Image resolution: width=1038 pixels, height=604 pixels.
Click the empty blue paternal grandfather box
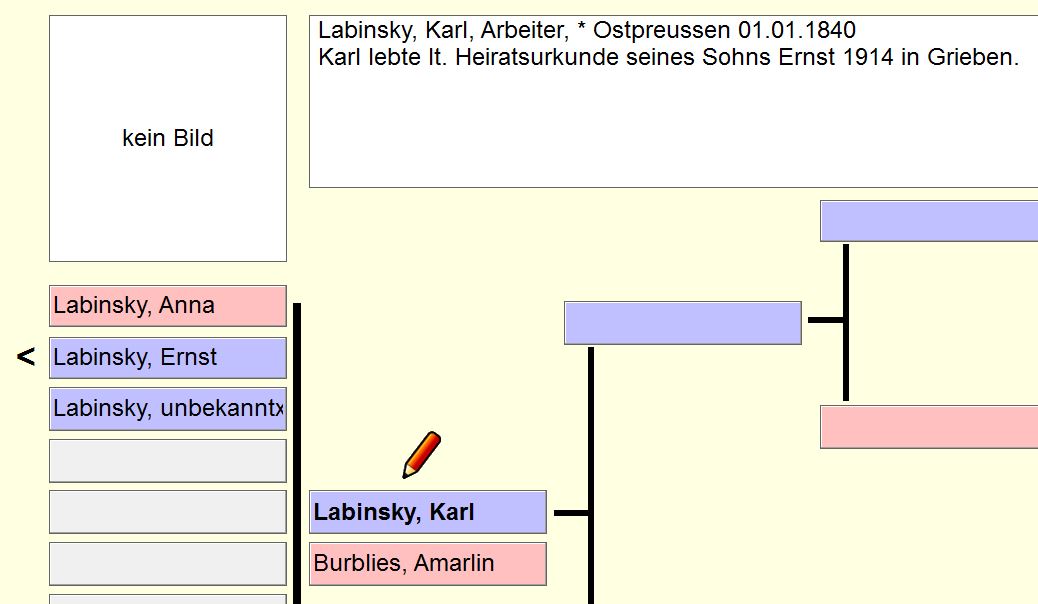(x=928, y=221)
